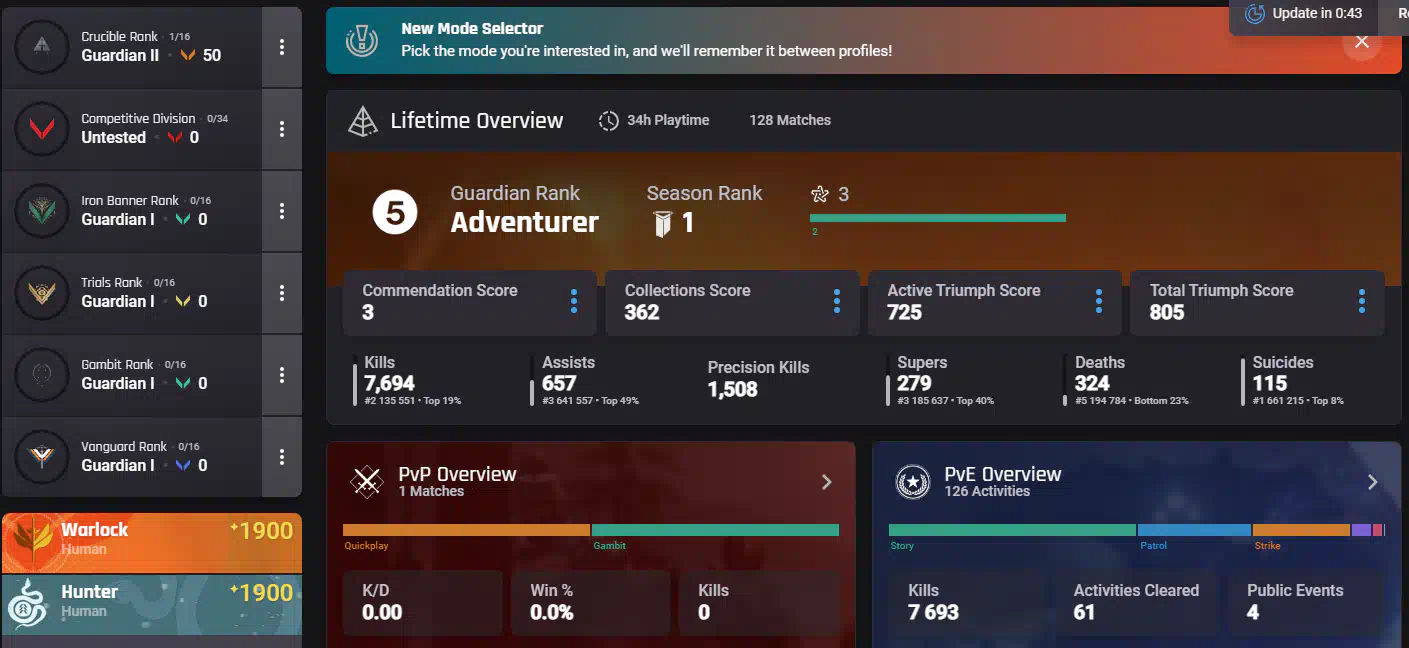Expand PvP Overview with chevron arrow
1409x648 pixels.
pos(827,482)
